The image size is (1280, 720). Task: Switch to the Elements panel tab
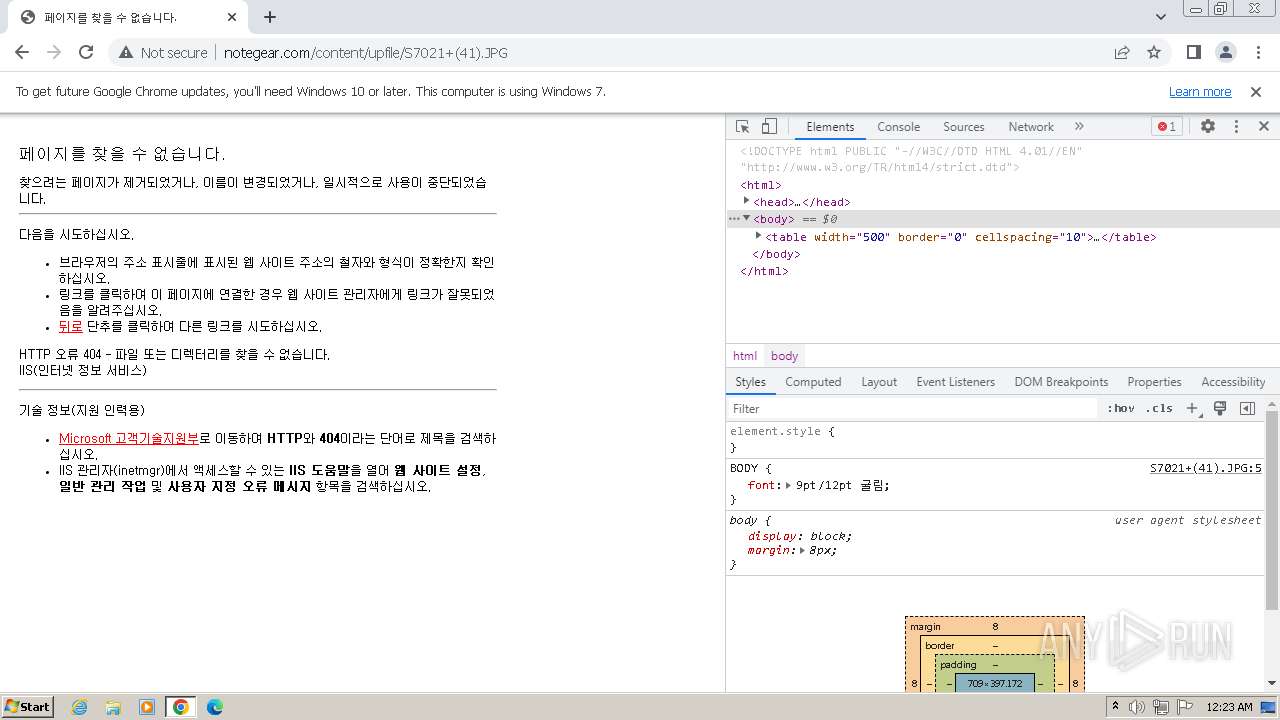click(x=830, y=127)
